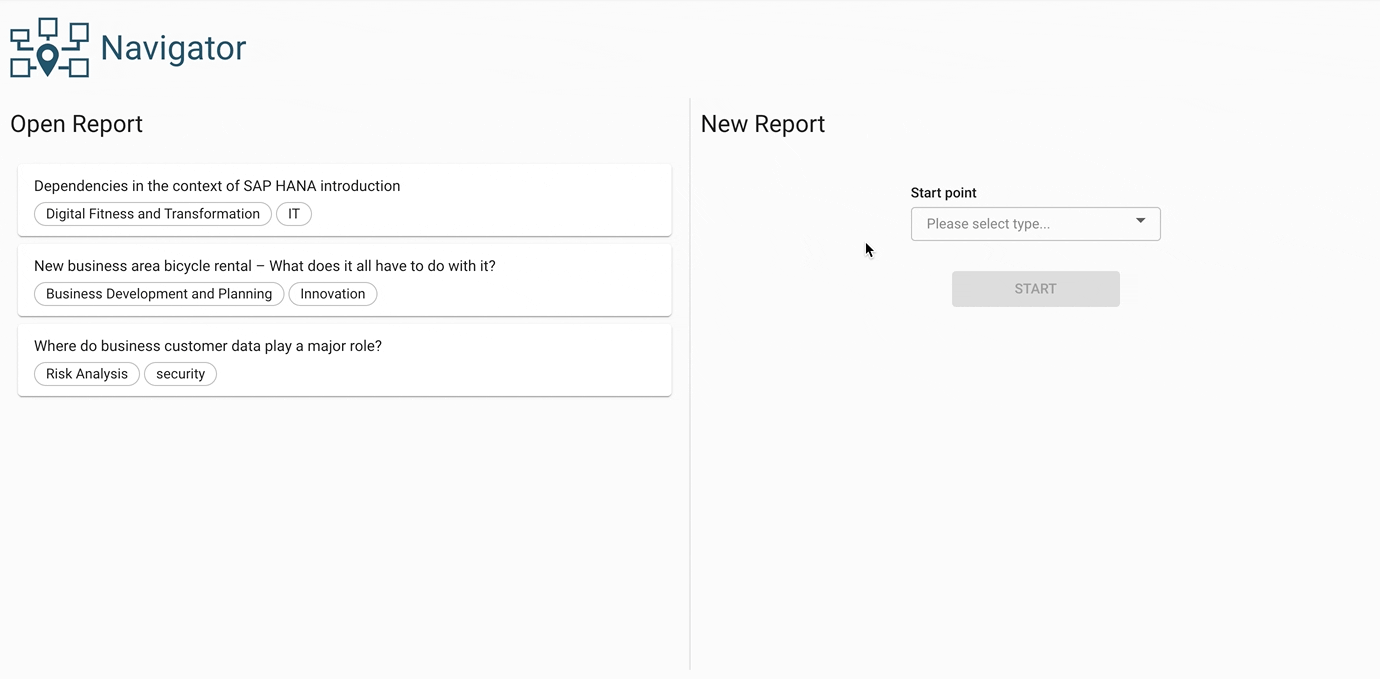Click the Start point label
The height and width of the screenshot is (679, 1380).
pos(943,193)
